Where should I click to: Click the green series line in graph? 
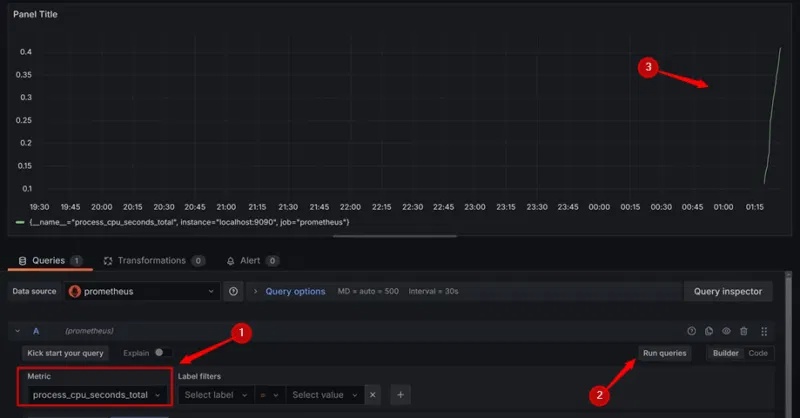coord(772,115)
